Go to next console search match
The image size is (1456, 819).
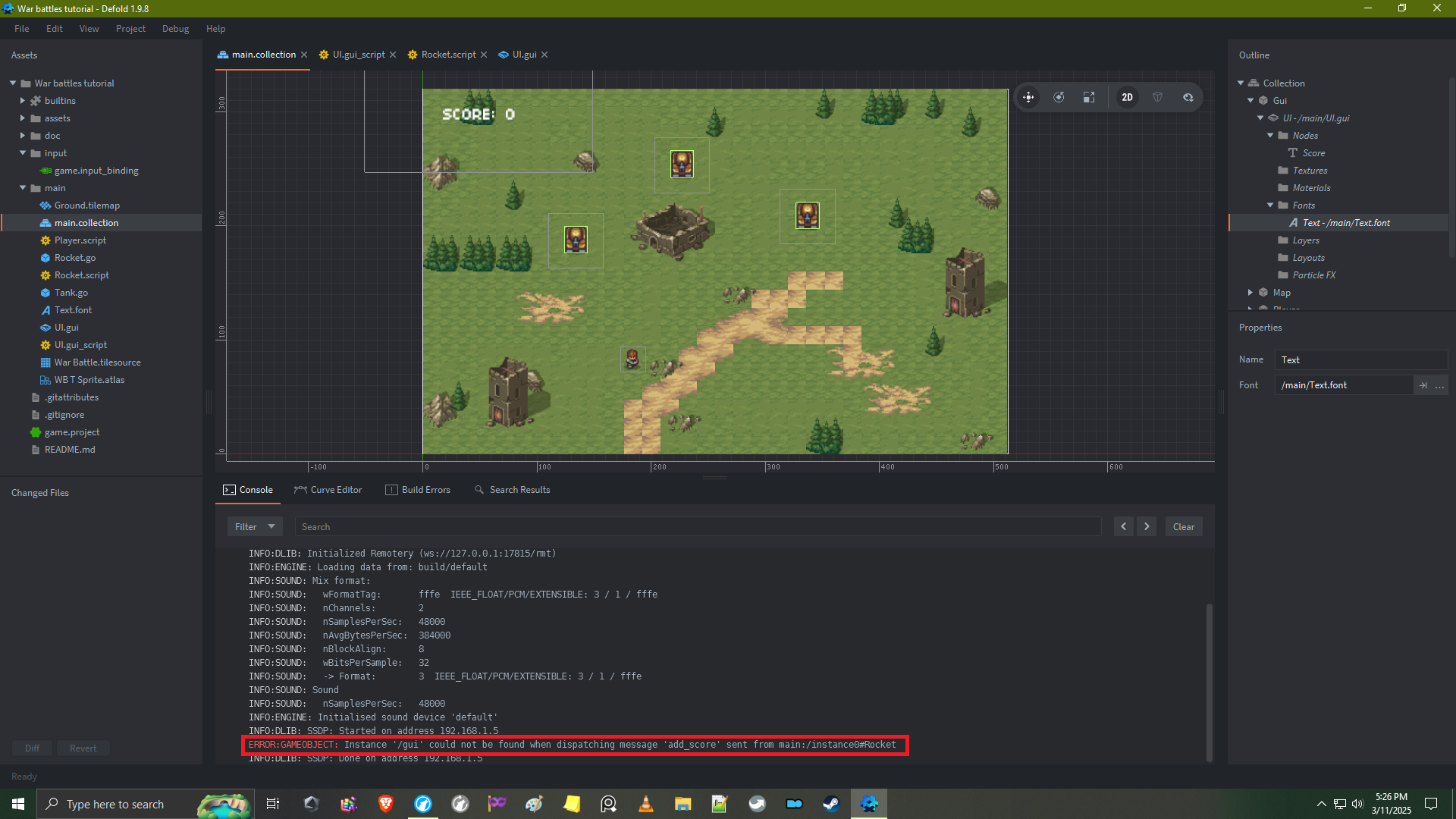pyautogui.click(x=1147, y=526)
